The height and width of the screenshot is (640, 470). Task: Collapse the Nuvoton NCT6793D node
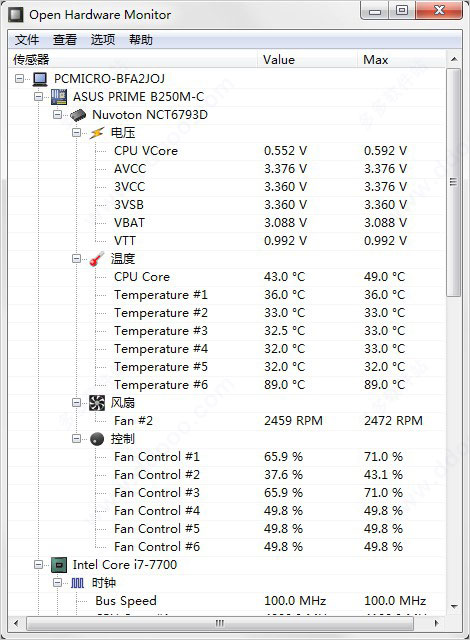pyautogui.click(x=58, y=115)
